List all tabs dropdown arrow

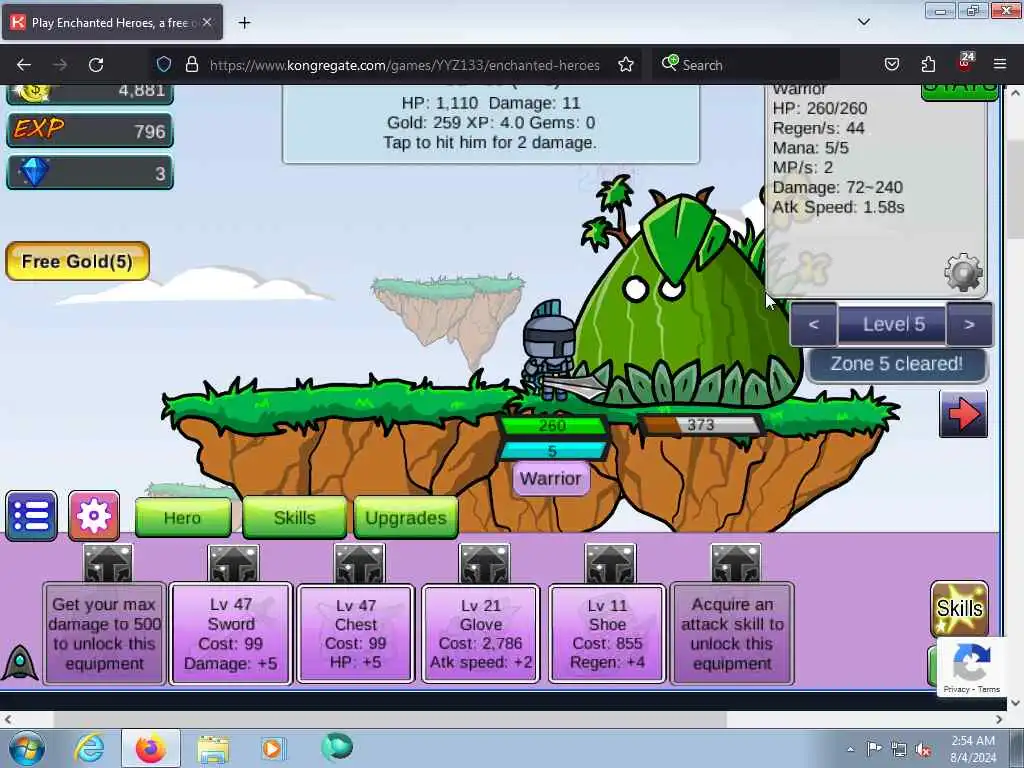coord(863,22)
